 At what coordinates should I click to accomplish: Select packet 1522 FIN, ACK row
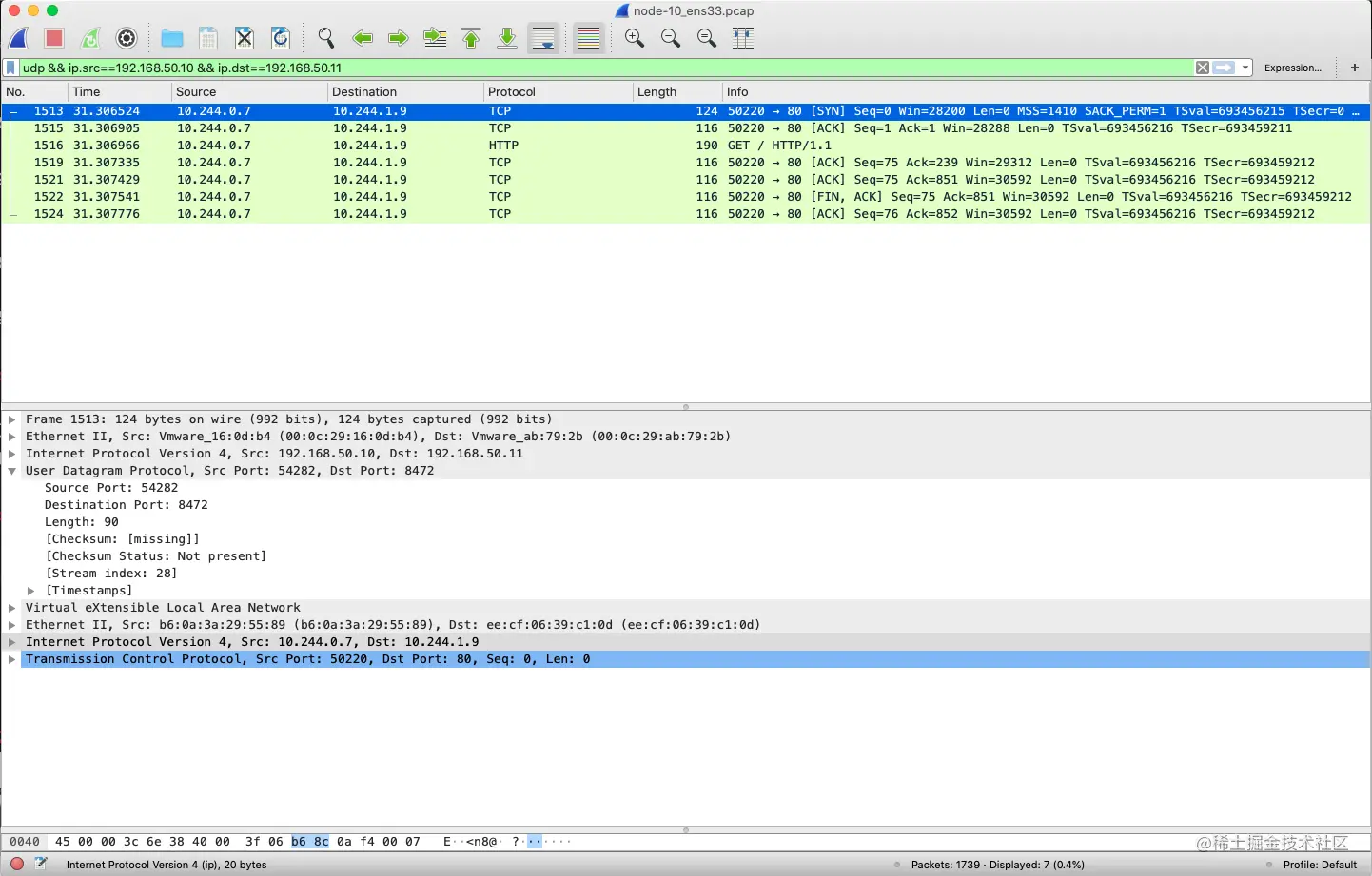pyautogui.click(x=686, y=197)
